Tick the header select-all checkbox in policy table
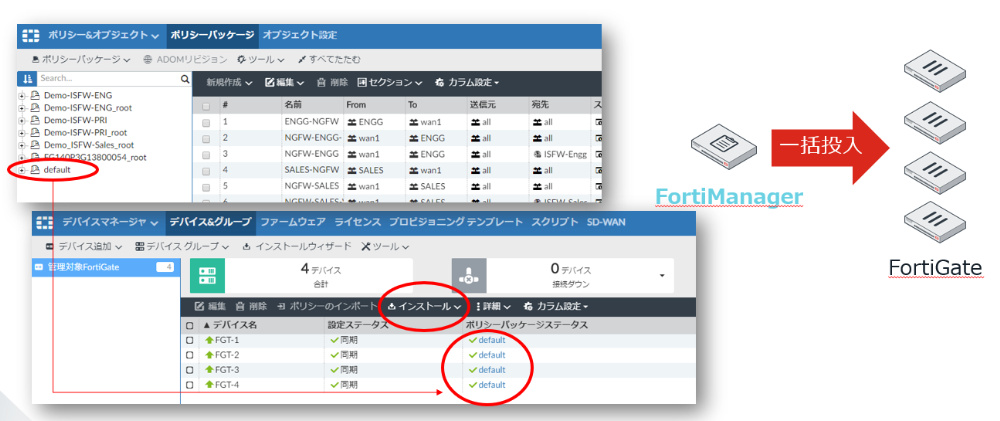 pos(205,105)
